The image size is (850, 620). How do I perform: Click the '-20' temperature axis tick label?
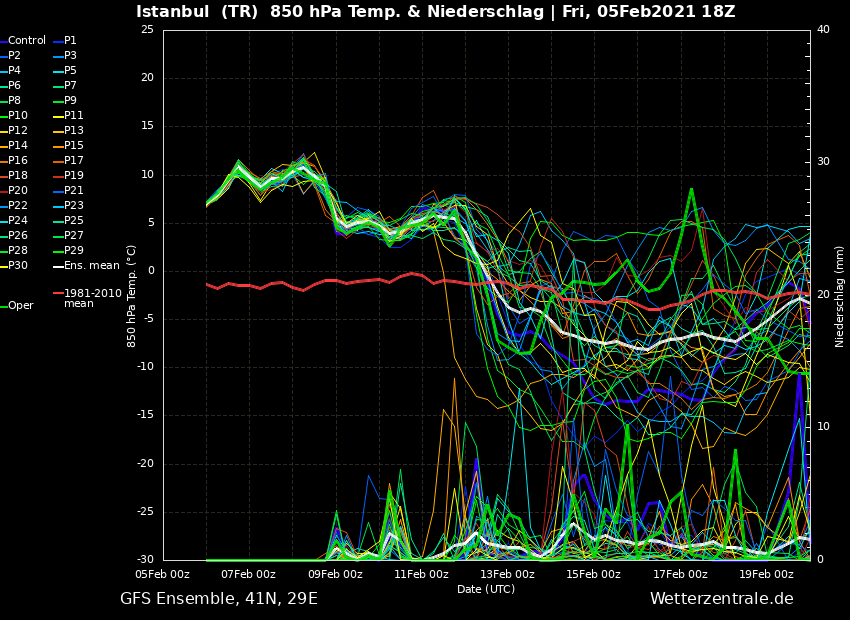tap(145, 463)
